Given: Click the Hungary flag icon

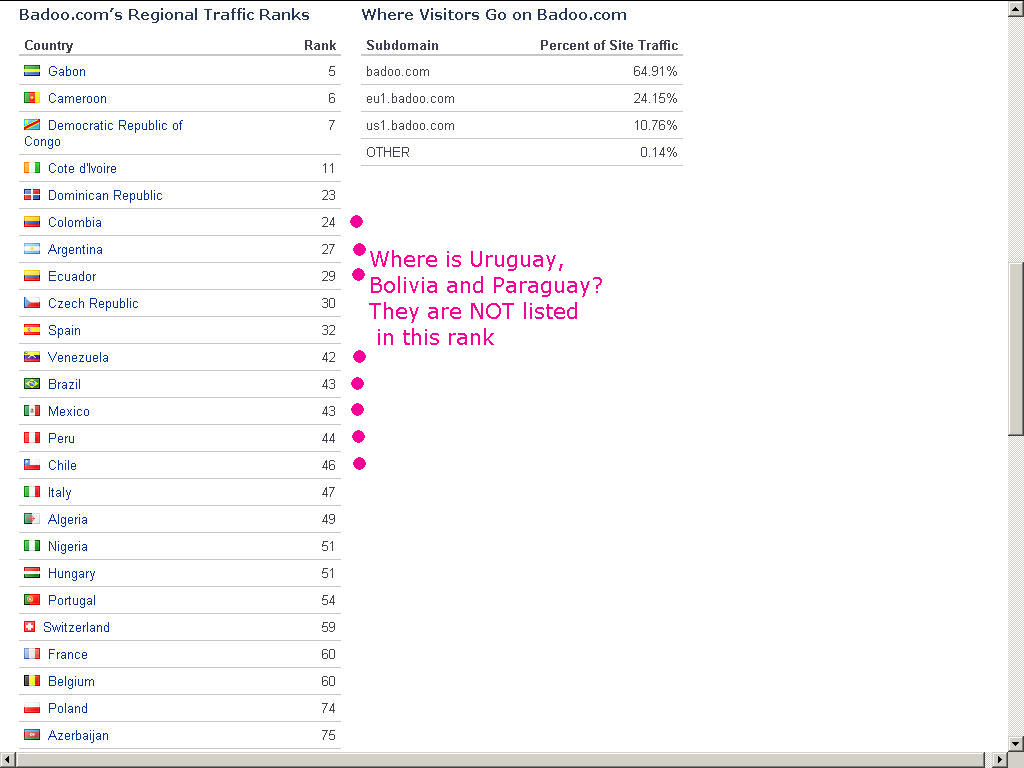Looking at the screenshot, I should click(32, 573).
